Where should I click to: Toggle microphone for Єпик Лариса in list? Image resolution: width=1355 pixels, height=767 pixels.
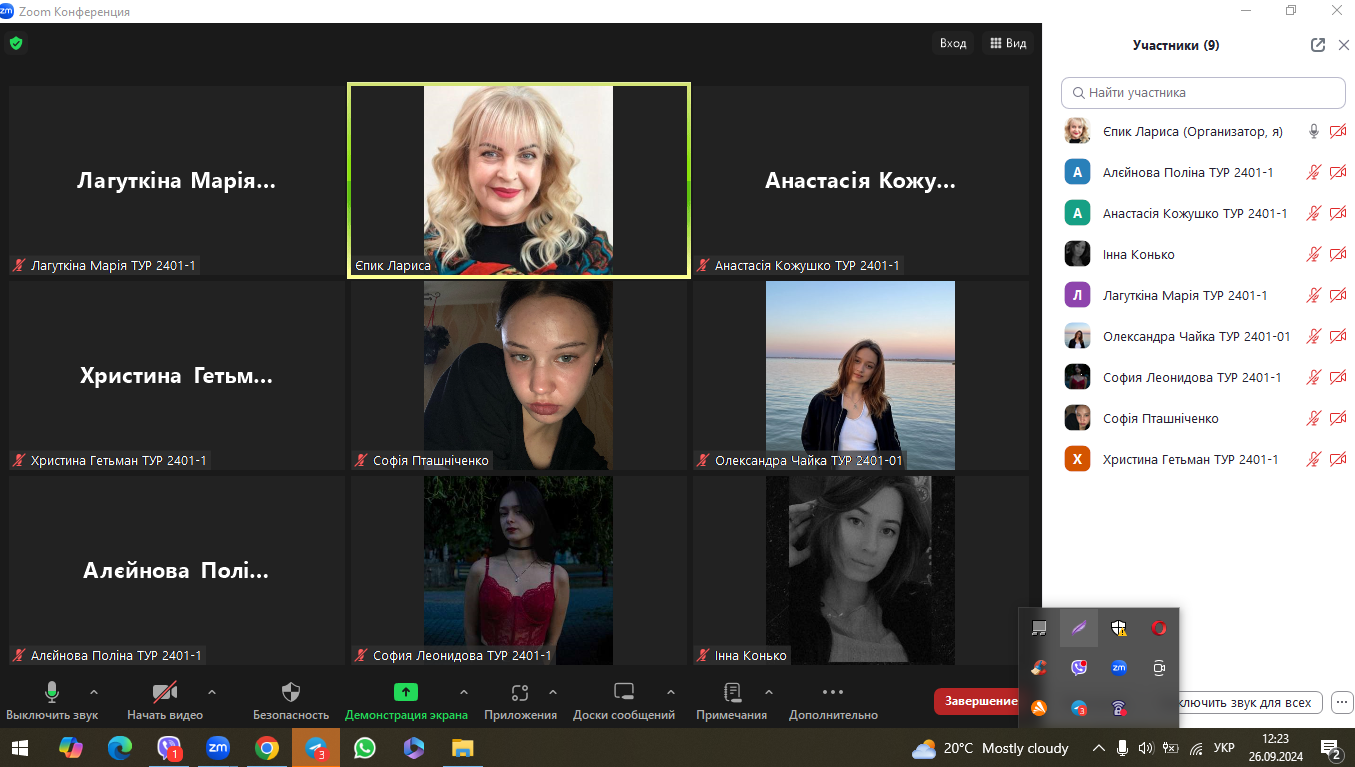coord(1314,131)
